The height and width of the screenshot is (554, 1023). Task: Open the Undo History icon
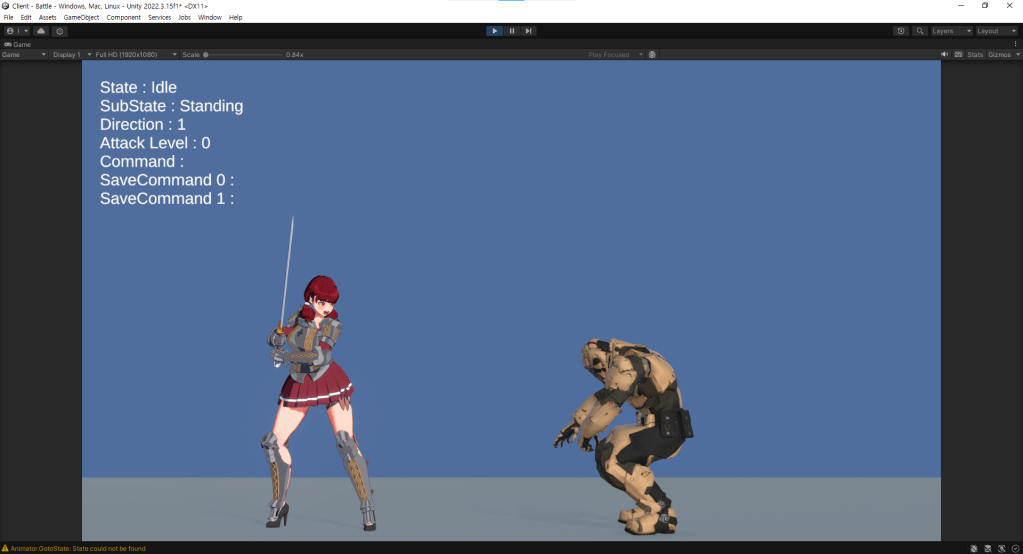tap(901, 31)
